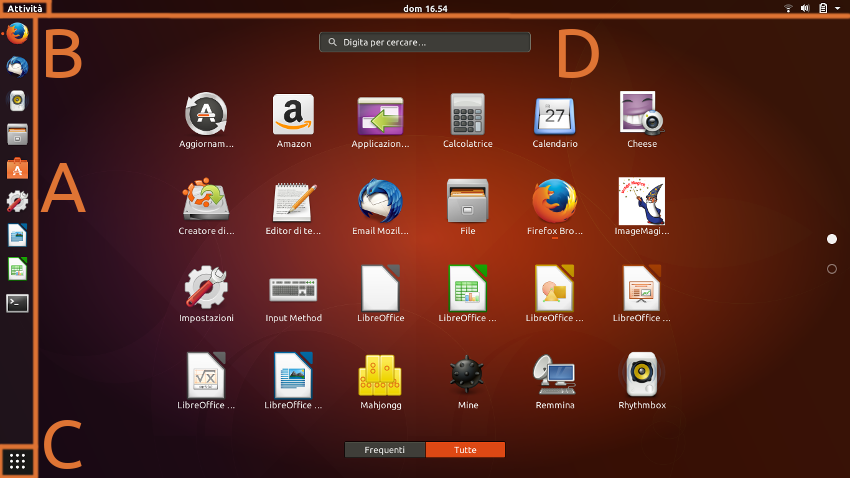Open Terminal from the dock
This screenshot has height=478, width=850.
point(18,303)
